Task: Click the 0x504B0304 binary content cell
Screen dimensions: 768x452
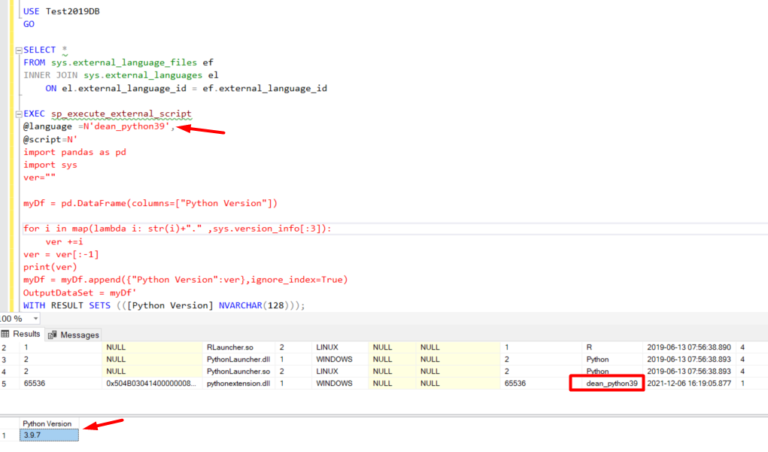Action: click(x=153, y=383)
